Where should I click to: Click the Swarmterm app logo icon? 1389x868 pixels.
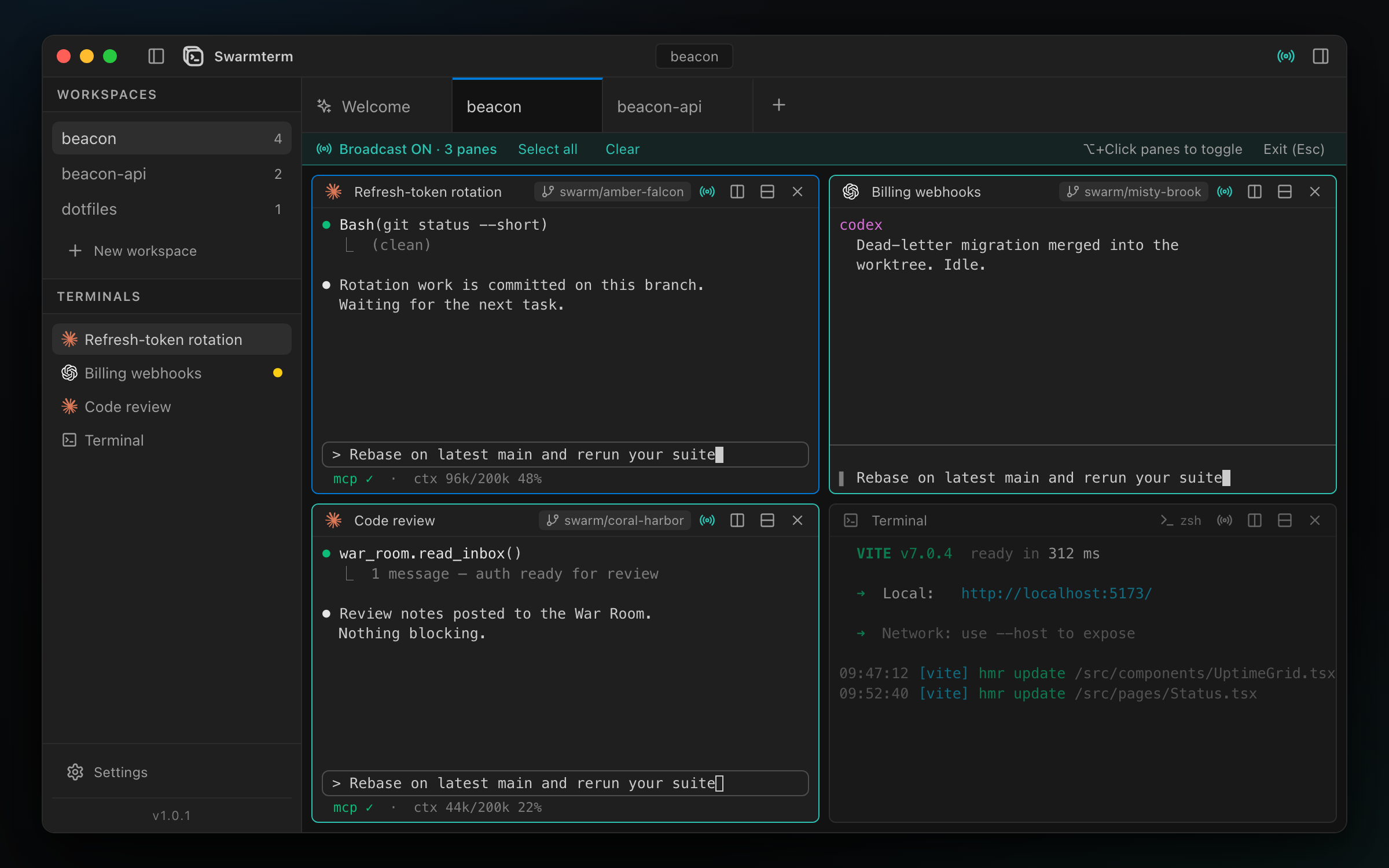(193, 56)
